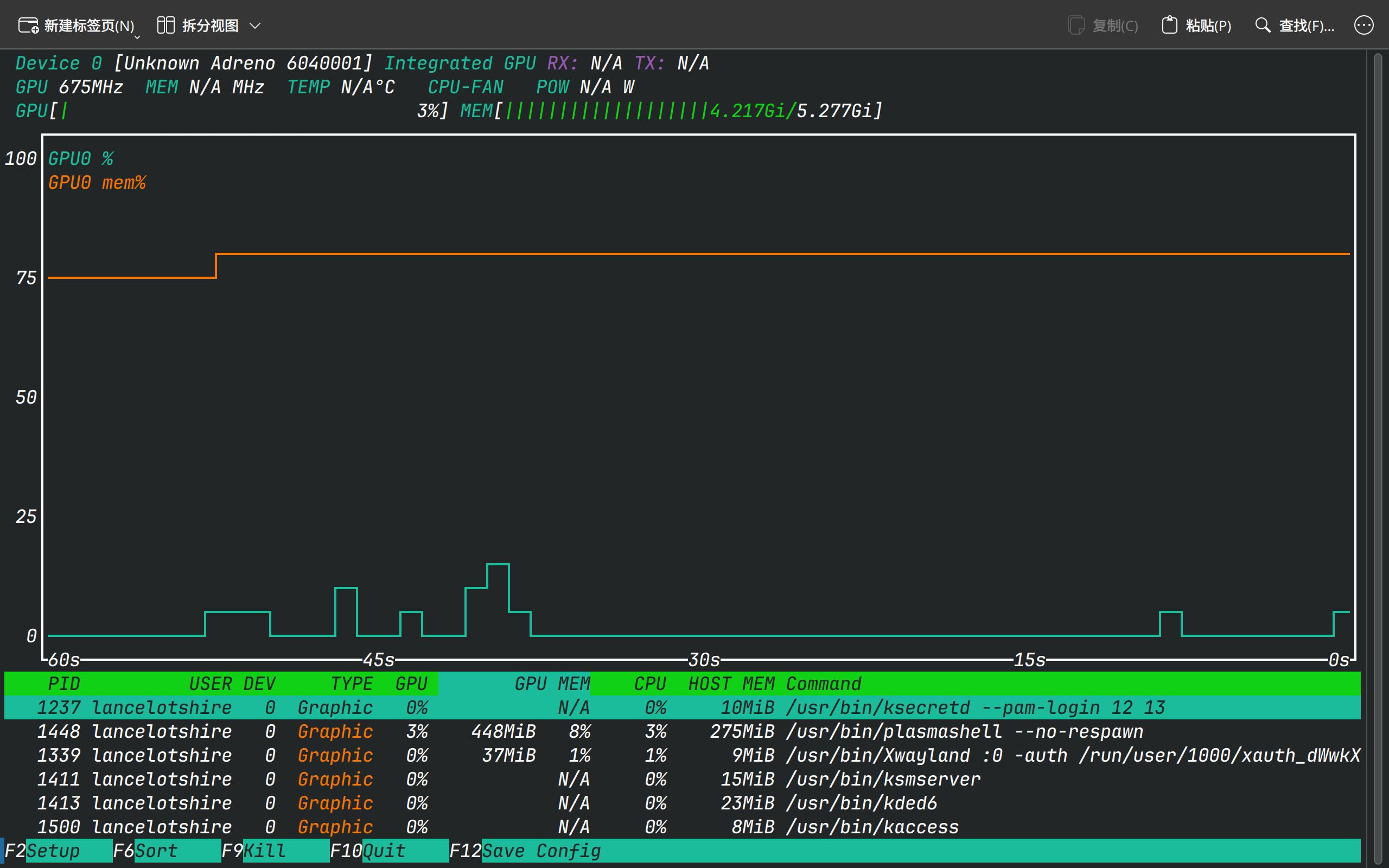This screenshot has height=868, width=1389.
Task: Click the new tab icon
Action: pyautogui.click(x=28, y=25)
